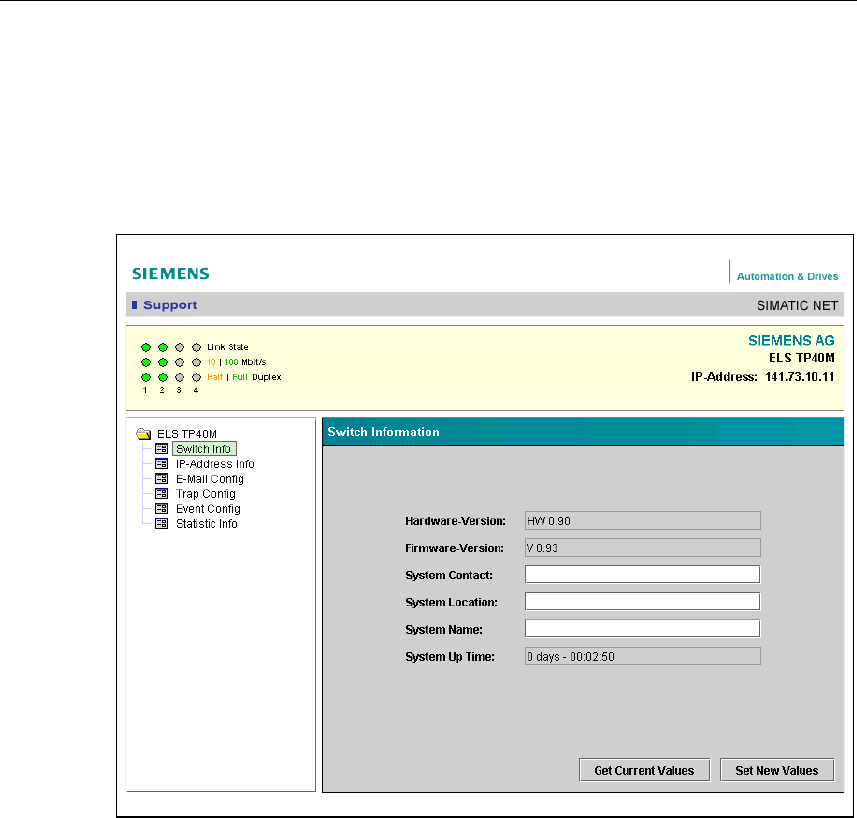
Task: Click port 1 Mbit/s speed LED
Action: click(146, 362)
